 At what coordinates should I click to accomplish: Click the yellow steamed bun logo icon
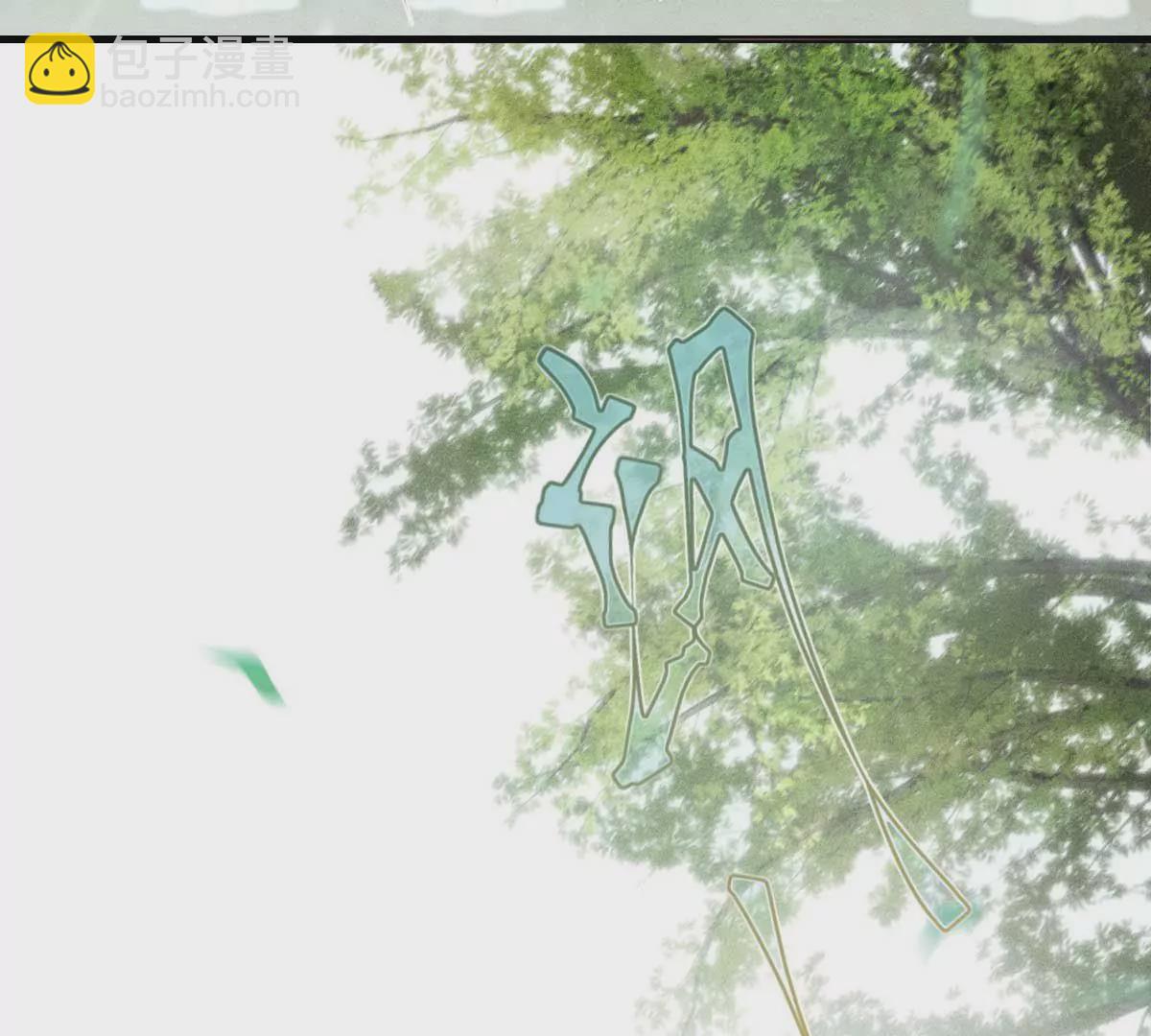tap(59, 69)
